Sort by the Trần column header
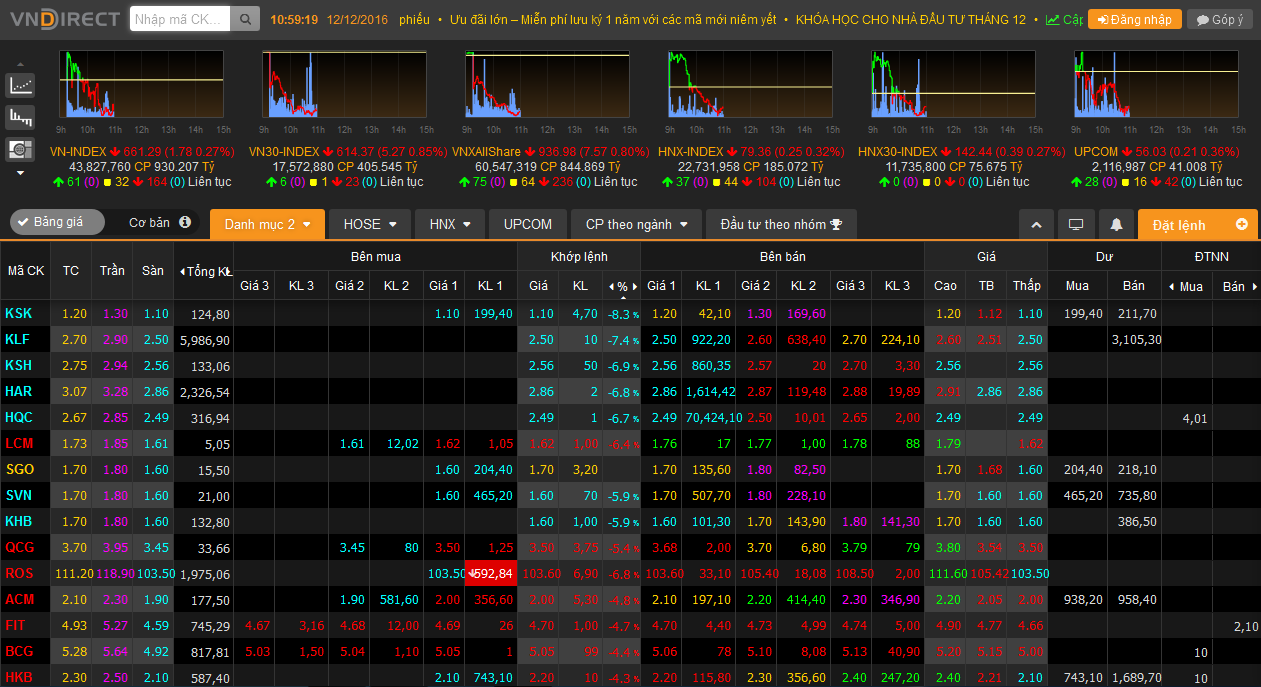The height and width of the screenshot is (687, 1261). pyautogui.click(x=112, y=271)
